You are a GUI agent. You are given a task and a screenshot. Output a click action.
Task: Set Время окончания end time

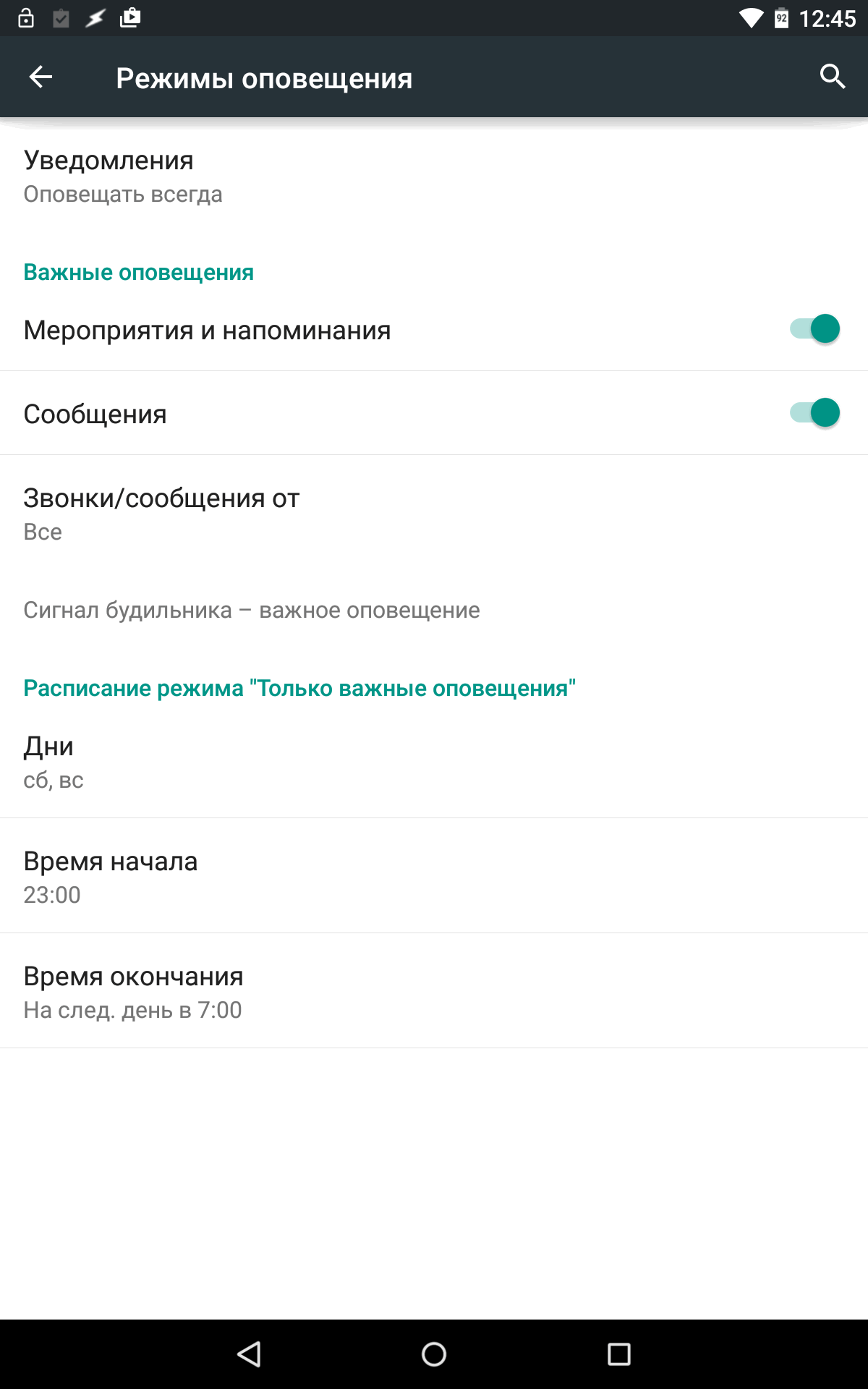[434, 991]
